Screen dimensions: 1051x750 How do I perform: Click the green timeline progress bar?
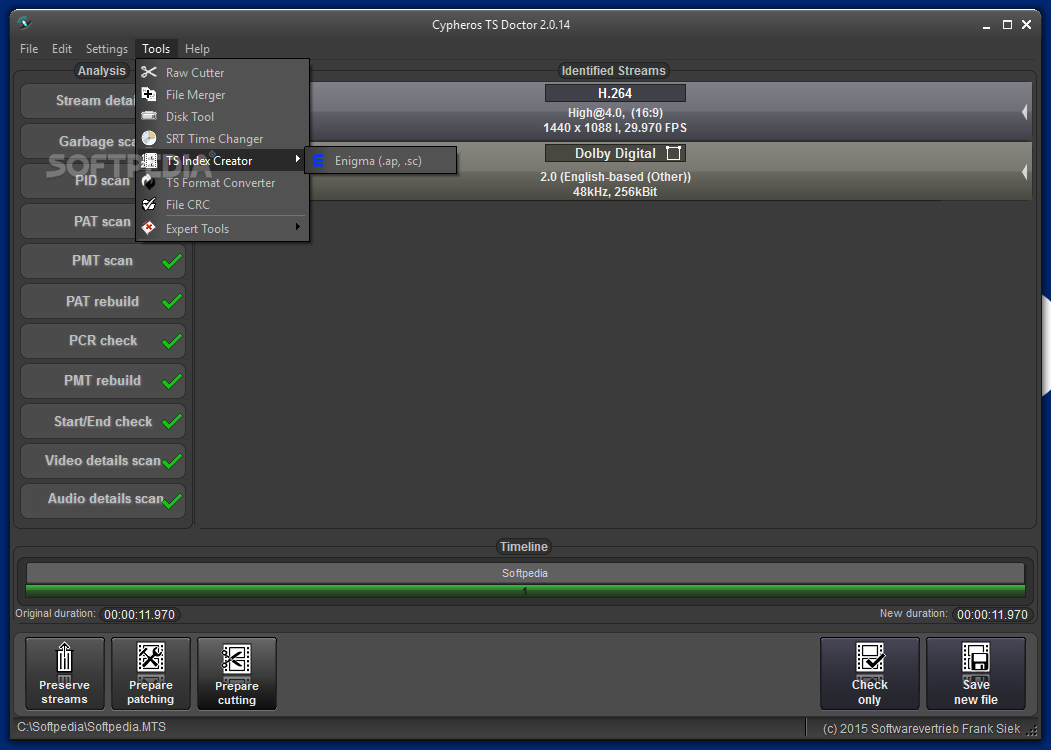[525, 590]
